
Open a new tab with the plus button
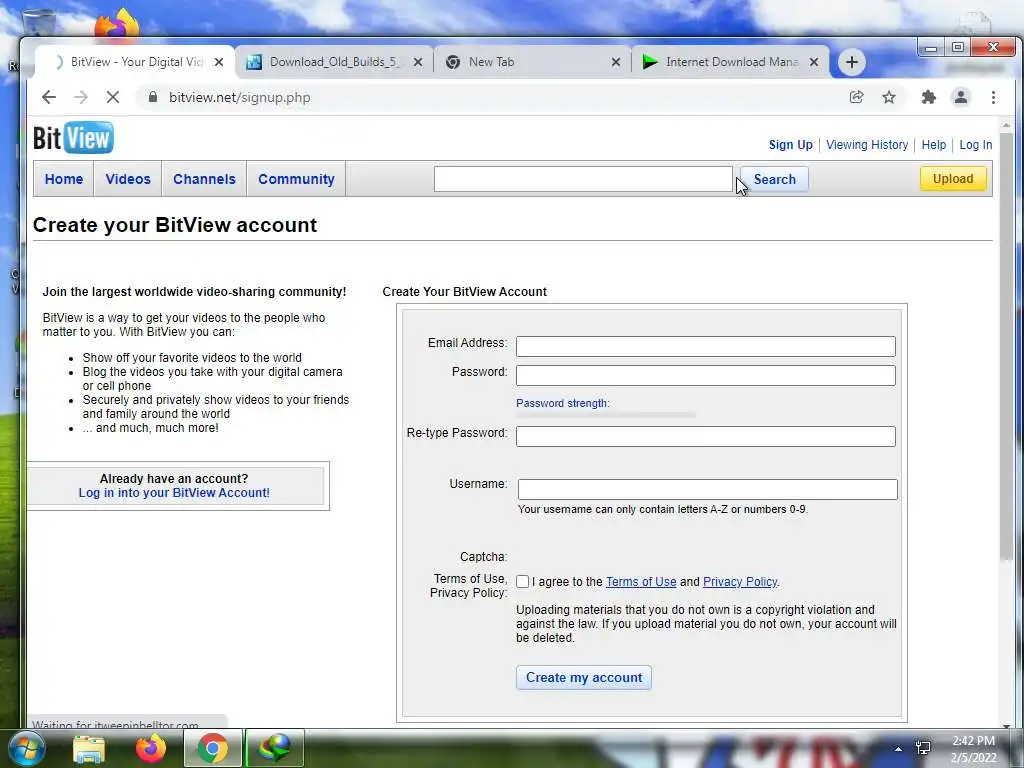coord(852,62)
